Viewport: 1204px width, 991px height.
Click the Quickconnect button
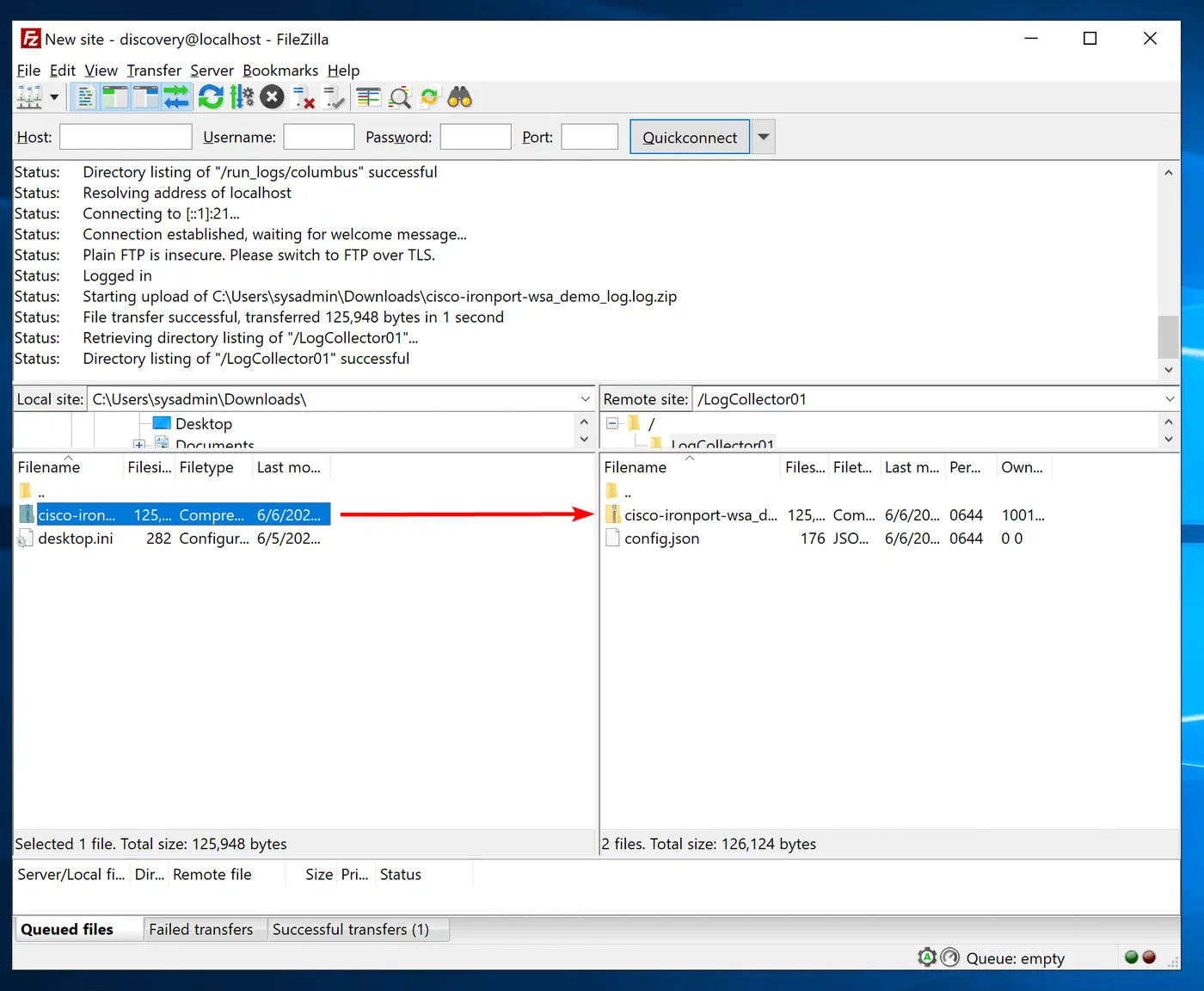click(x=690, y=137)
